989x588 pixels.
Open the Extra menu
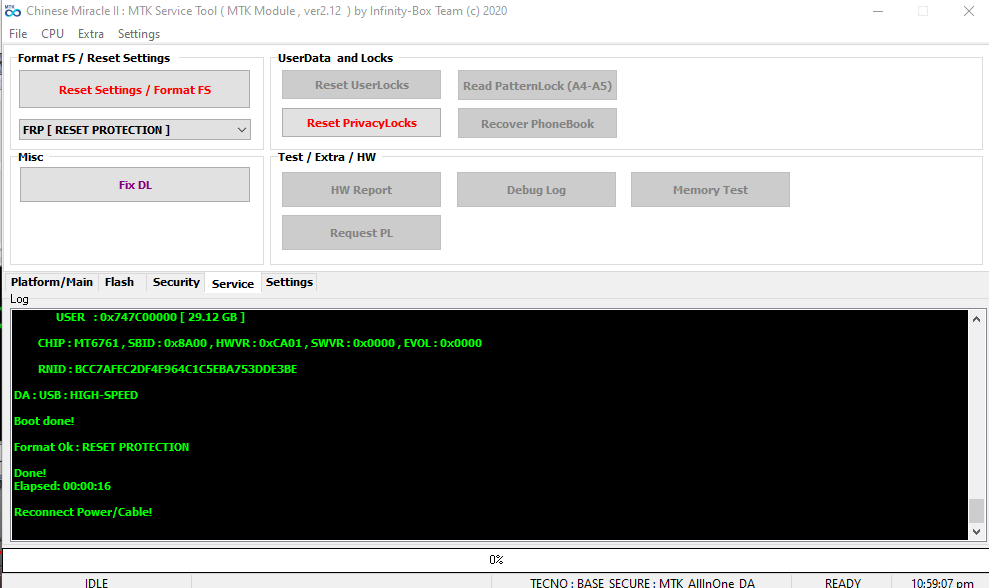[91, 34]
